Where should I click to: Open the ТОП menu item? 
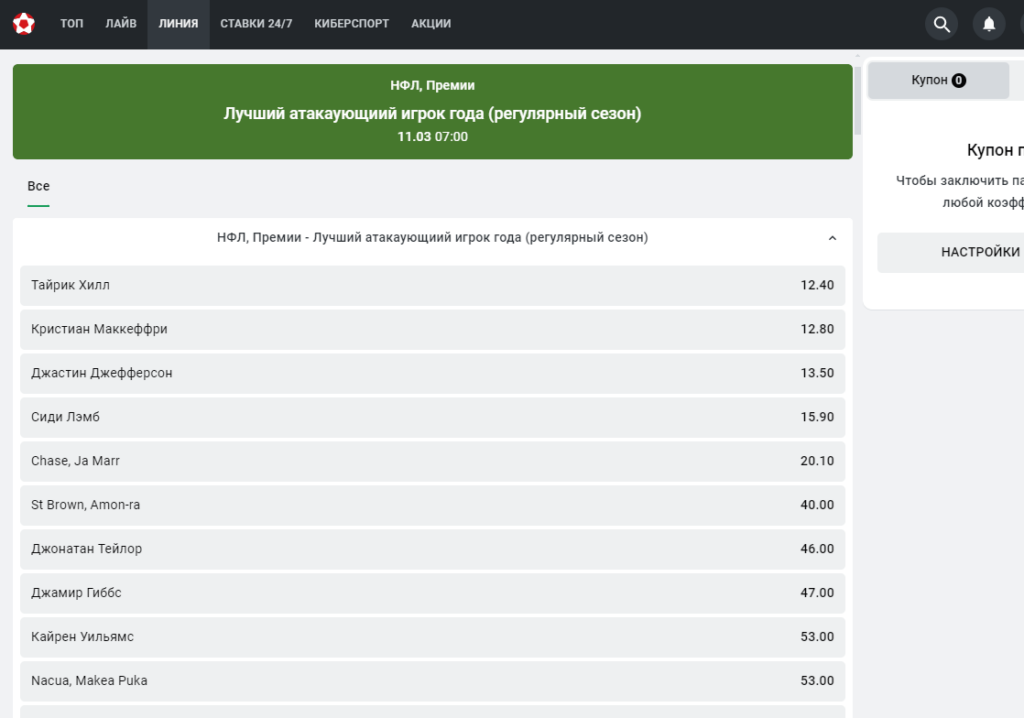[72, 24]
